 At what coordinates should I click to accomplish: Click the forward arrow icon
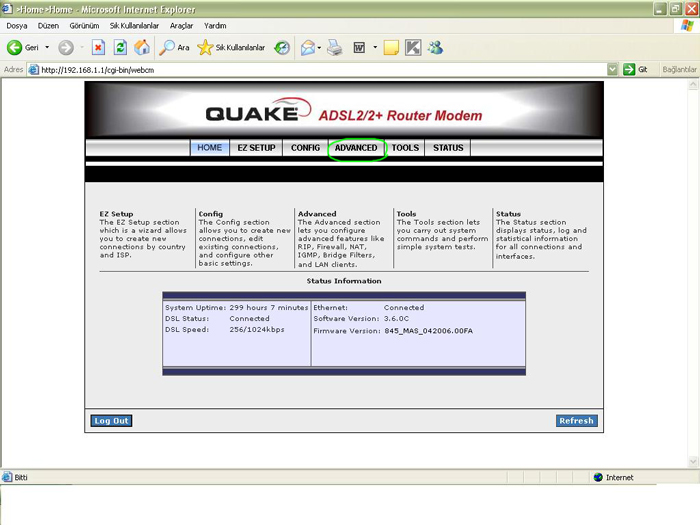pos(66,47)
